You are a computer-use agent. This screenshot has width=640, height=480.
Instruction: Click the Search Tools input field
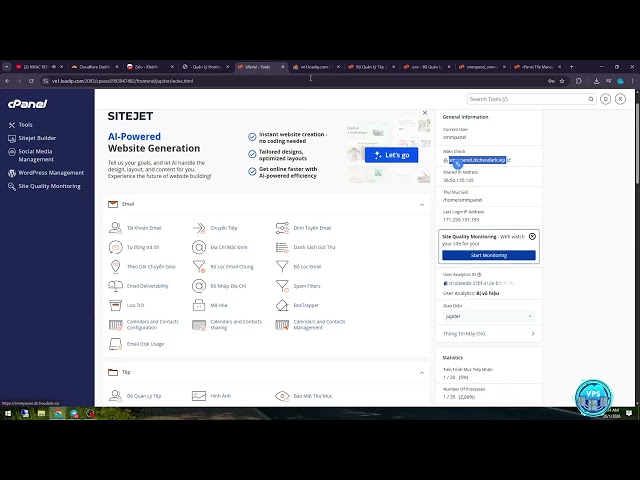coord(527,99)
